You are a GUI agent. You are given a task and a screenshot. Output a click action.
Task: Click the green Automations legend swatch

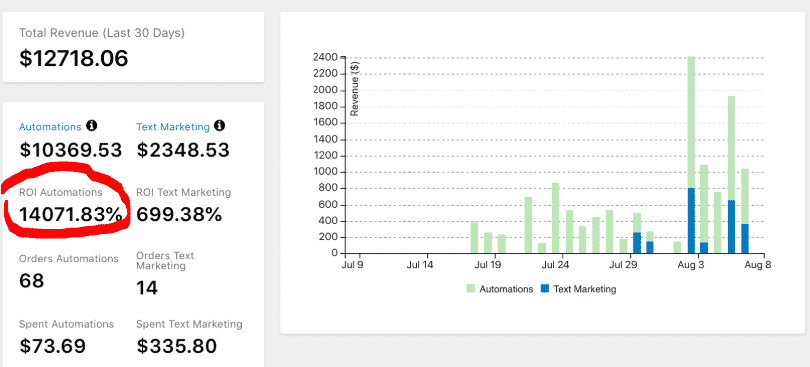coord(471,288)
